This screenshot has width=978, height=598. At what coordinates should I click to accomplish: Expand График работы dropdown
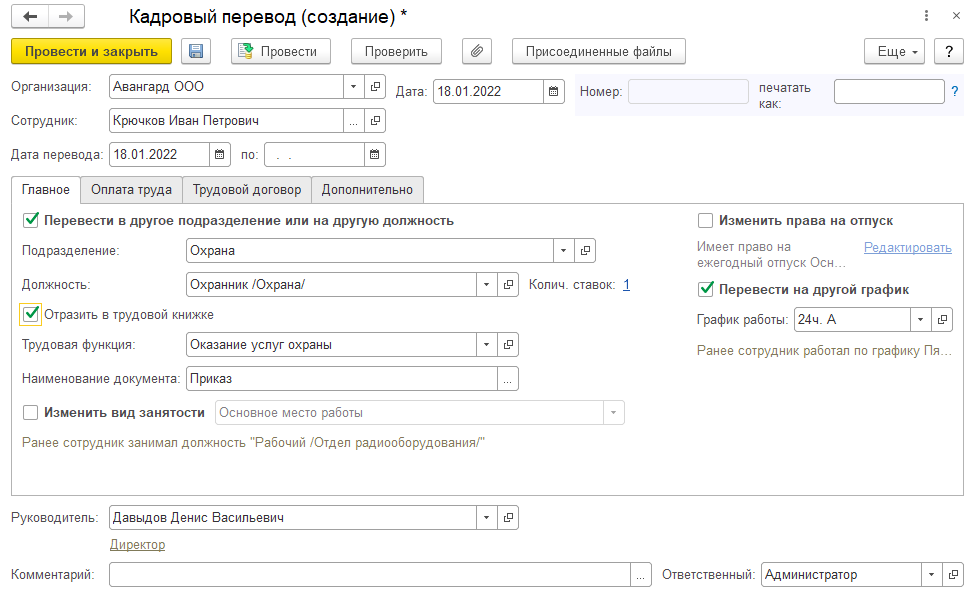point(920,320)
